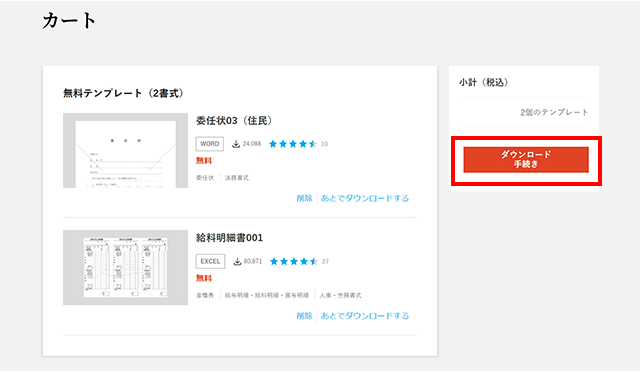This screenshot has height=372, width=640.
Task: Click the EXCEL format badge
Action: pos(210,261)
